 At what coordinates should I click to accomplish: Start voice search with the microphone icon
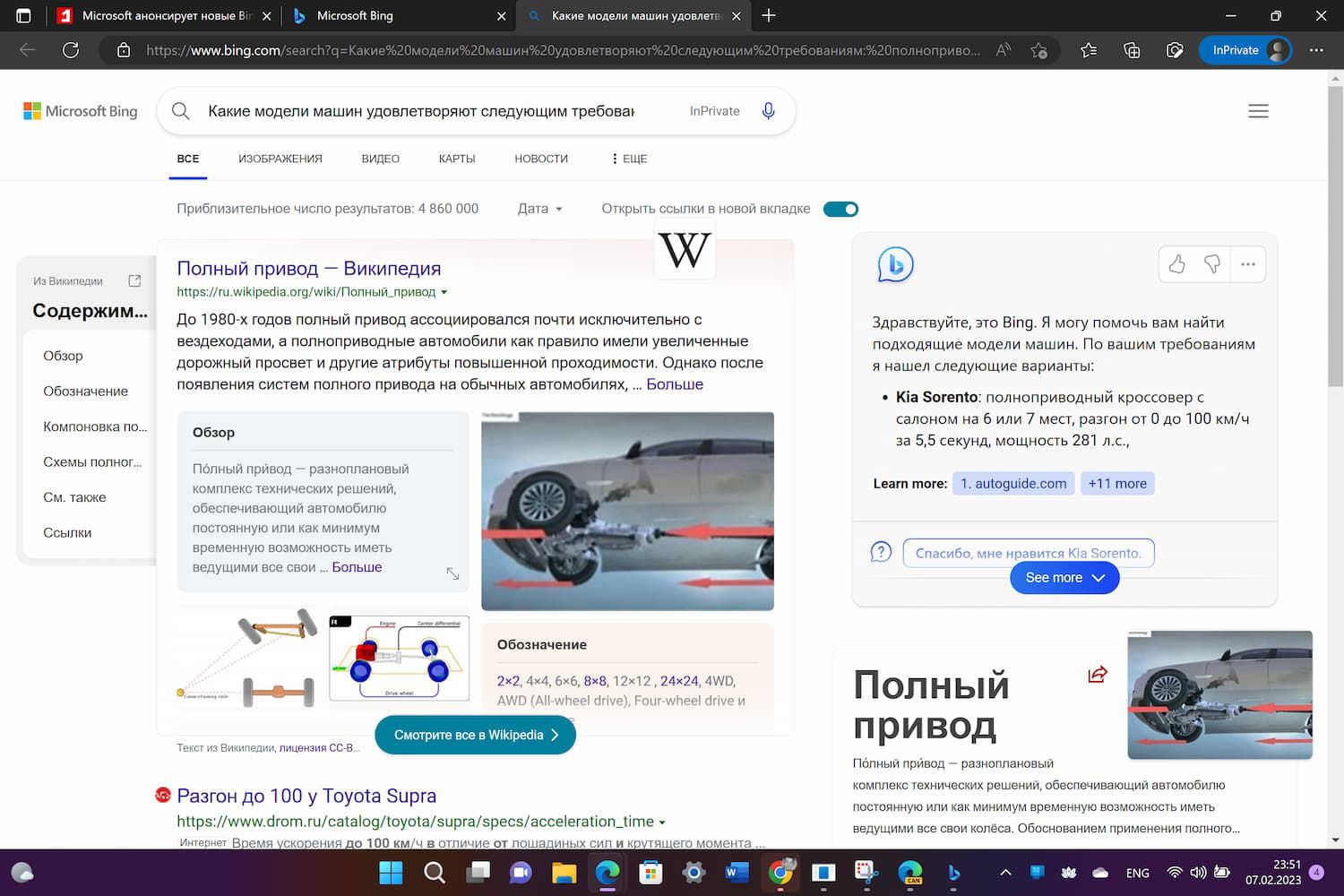(768, 111)
